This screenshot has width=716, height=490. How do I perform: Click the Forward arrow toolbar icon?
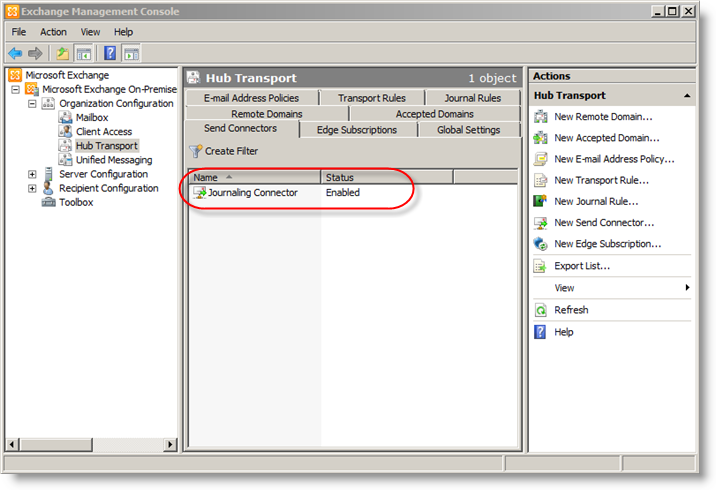[x=35, y=53]
